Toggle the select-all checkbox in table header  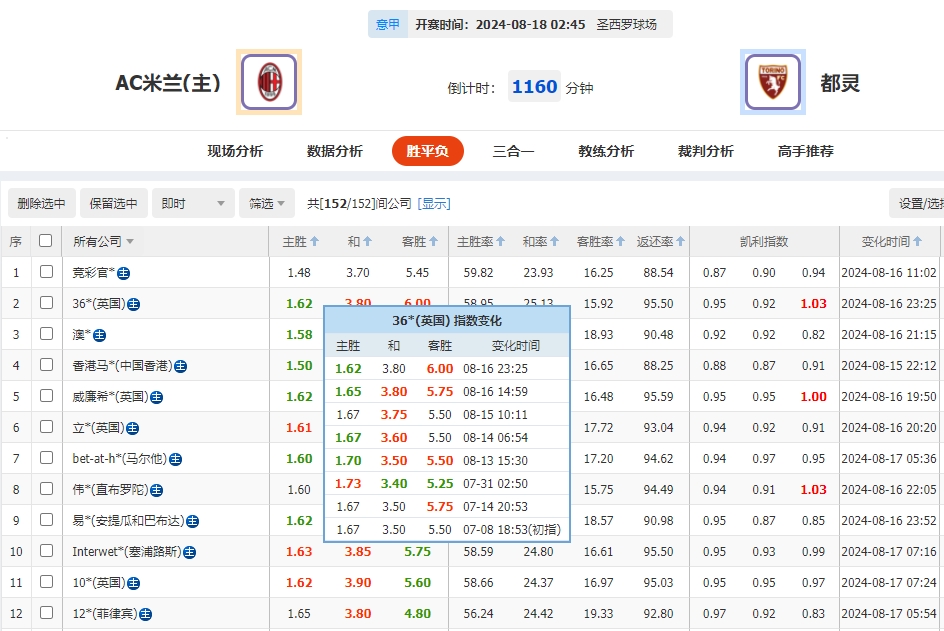click(x=43, y=240)
